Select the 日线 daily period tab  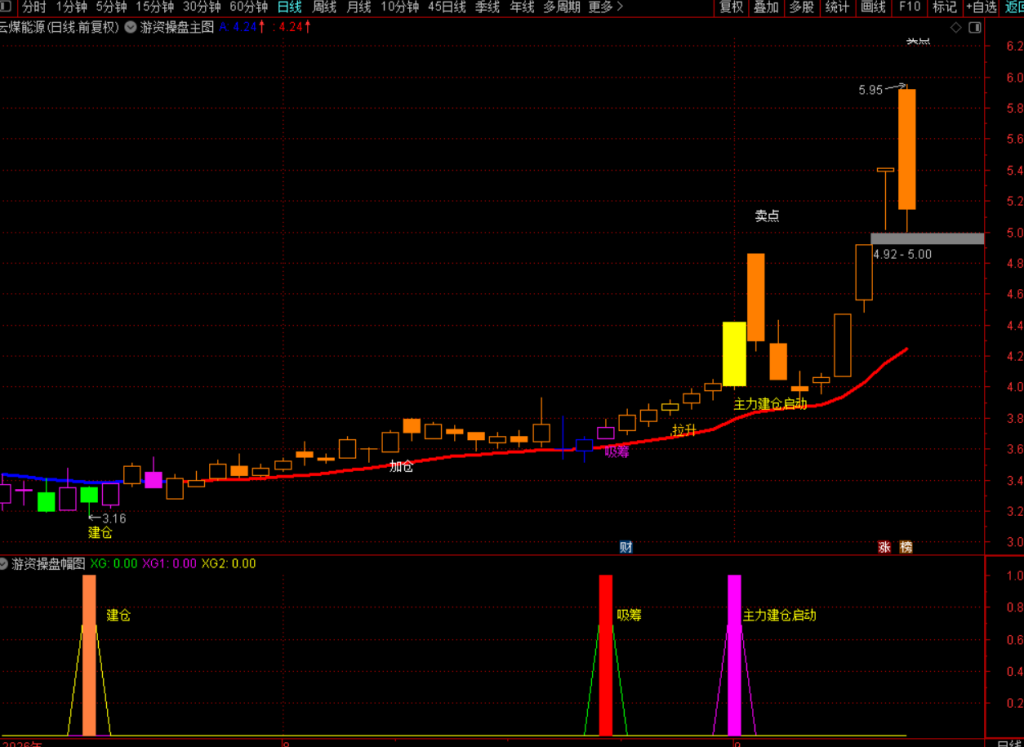point(289,7)
